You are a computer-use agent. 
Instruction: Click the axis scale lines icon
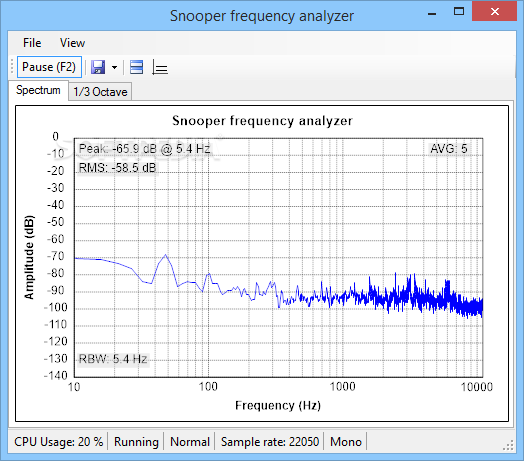160,67
